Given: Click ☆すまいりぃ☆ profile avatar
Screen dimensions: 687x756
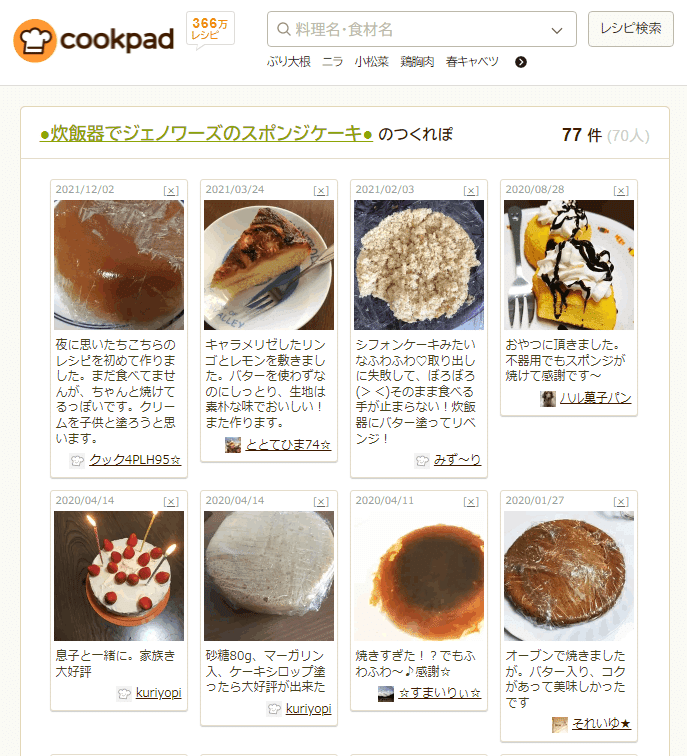Looking at the screenshot, I should click(386, 693).
